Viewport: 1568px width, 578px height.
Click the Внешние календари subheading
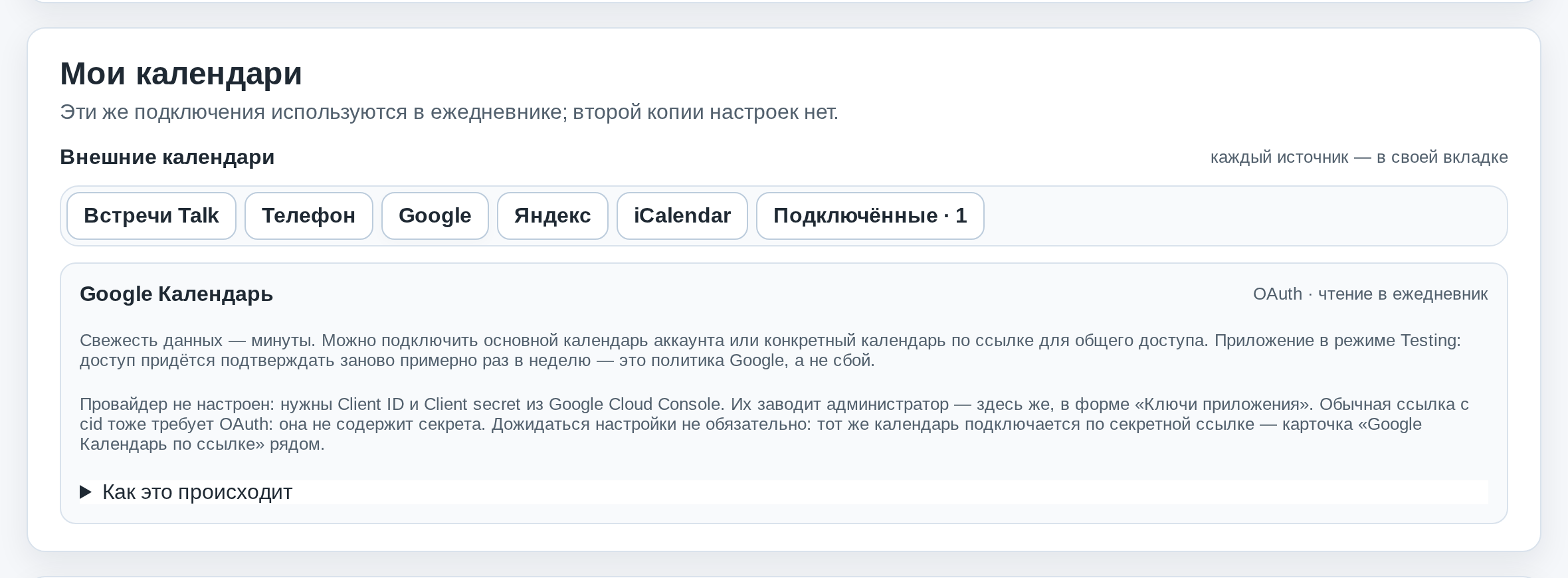point(167,157)
